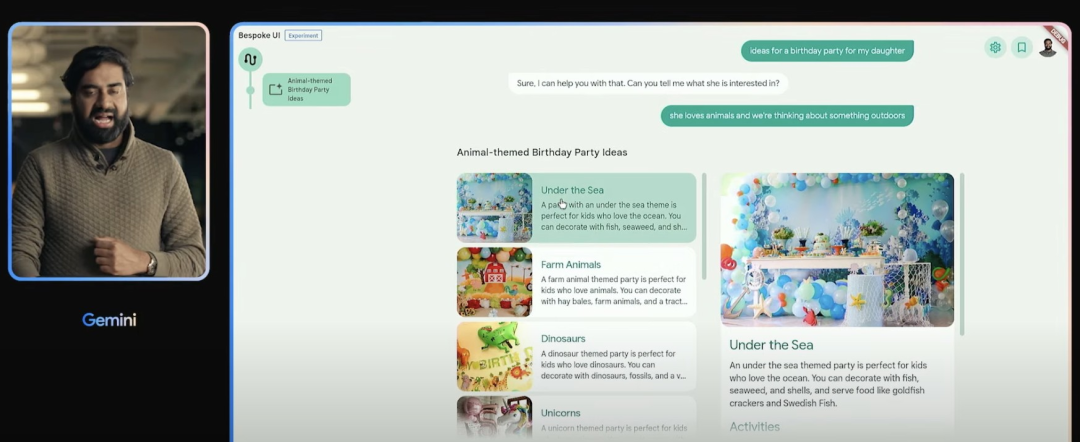
Task: Select the Farm Animals party card
Action: tap(577, 282)
